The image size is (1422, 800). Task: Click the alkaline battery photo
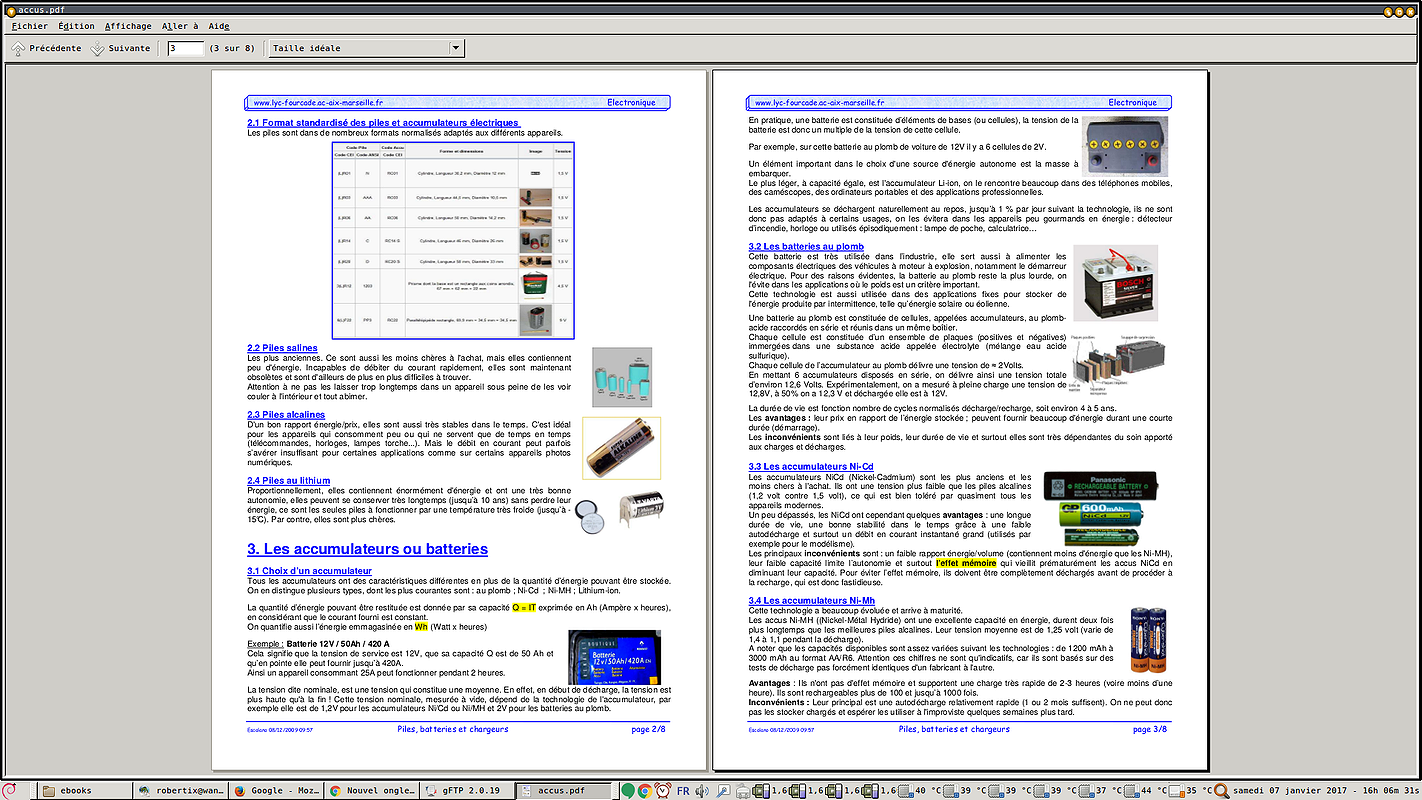(x=621, y=448)
